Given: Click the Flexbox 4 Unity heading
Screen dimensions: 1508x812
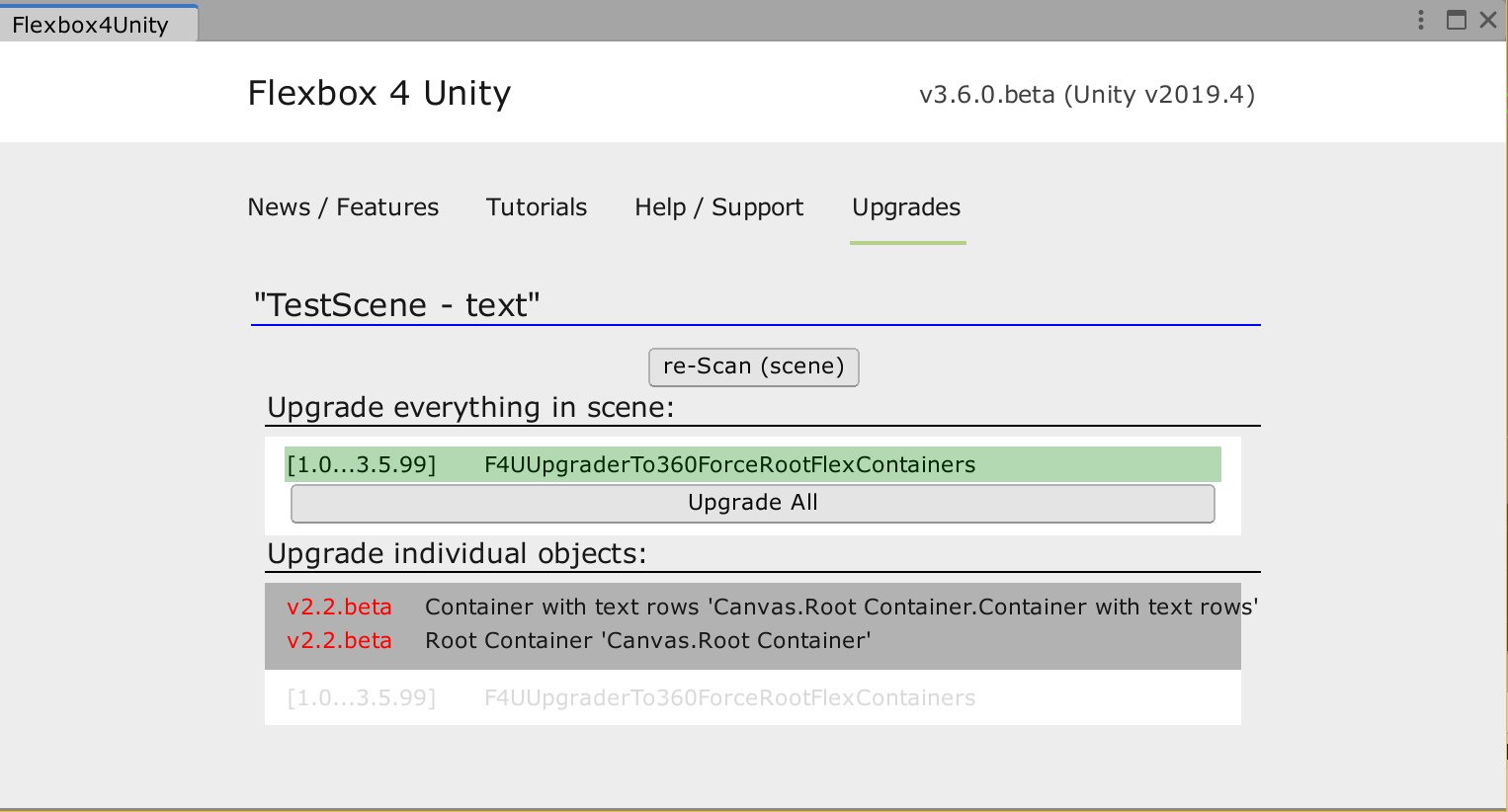Looking at the screenshot, I should pyautogui.click(x=379, y=93).
